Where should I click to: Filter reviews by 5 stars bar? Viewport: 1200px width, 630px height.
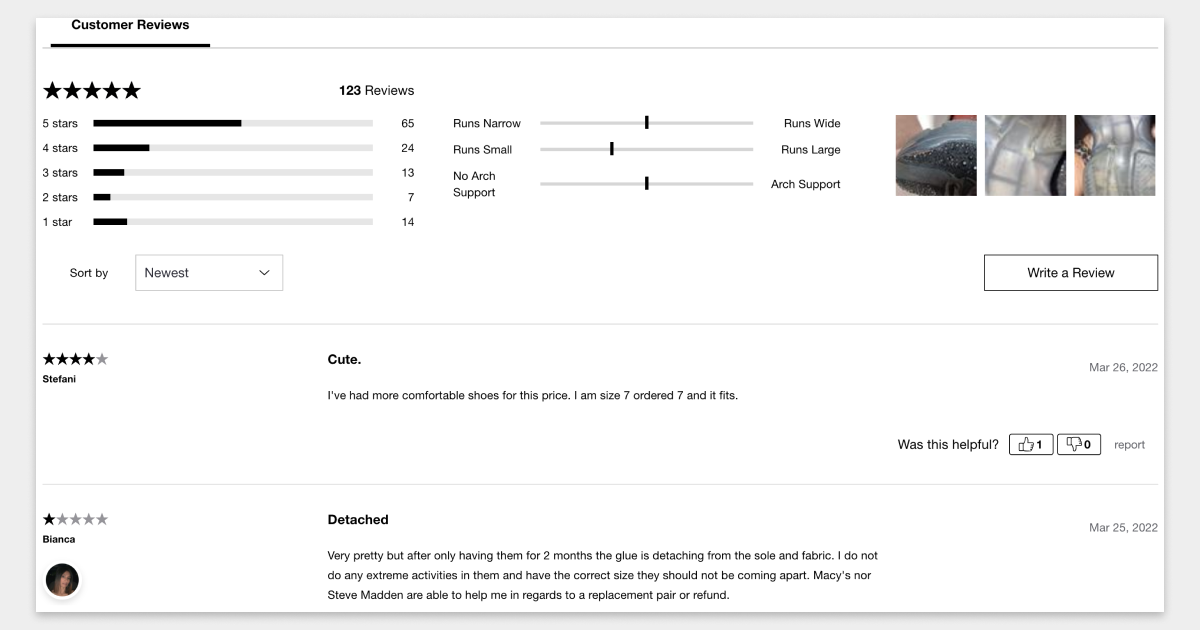pos(233,123)
